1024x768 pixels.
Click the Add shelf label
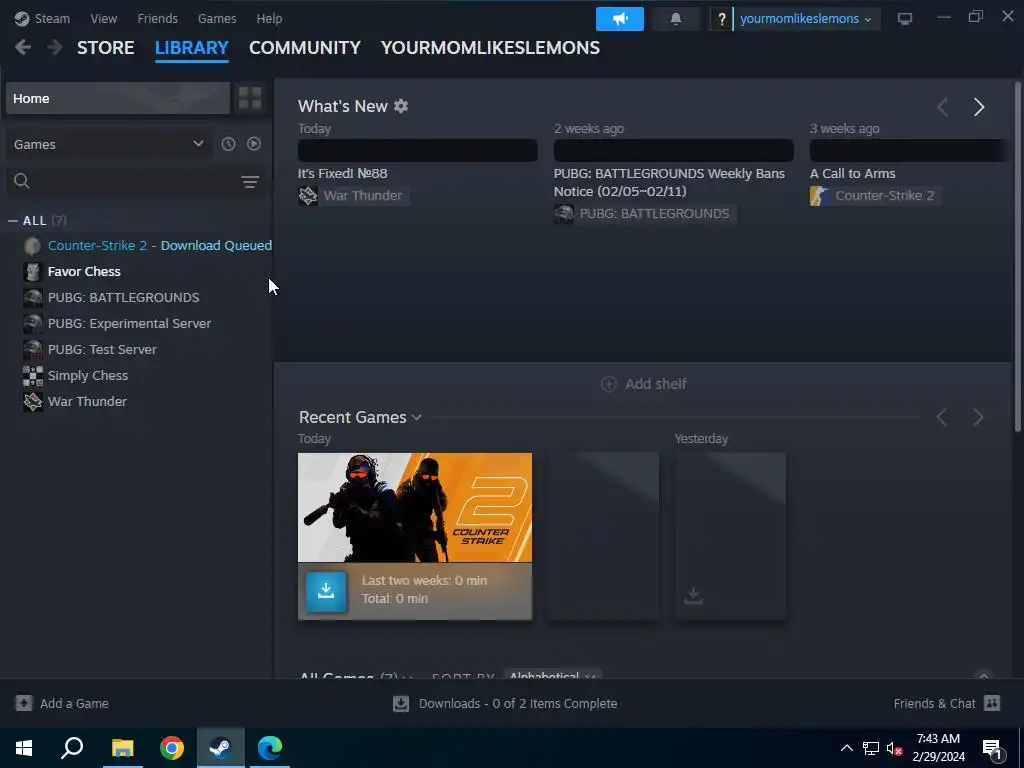(x=656, y=384)
